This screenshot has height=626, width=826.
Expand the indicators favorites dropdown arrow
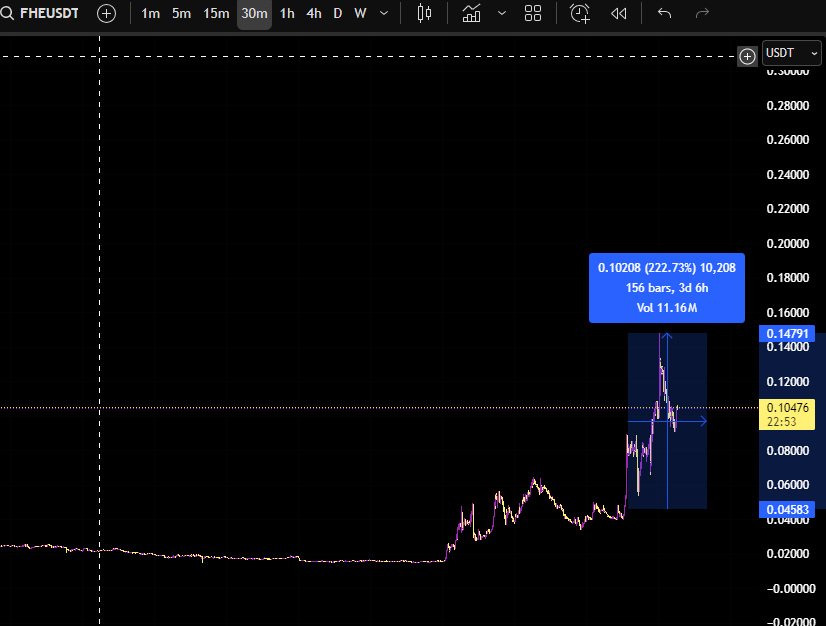pos(502,14)
